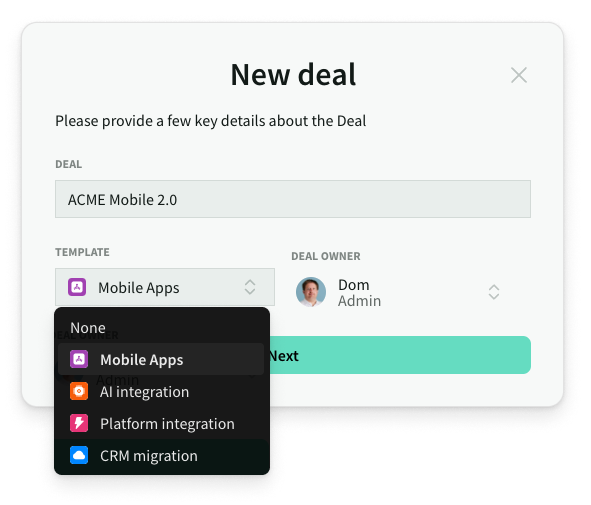Click the green Next button
Screen dimensions: 591x505
(x=400, y=355)
